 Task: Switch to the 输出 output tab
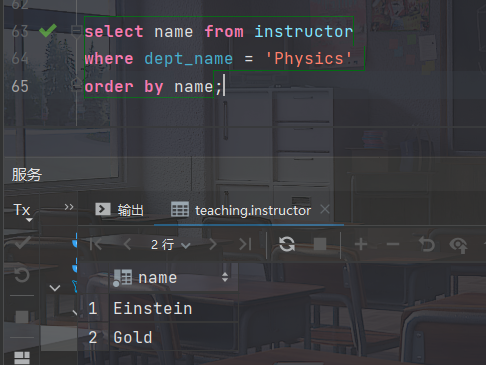pyautogui.click(x=119, y=210)
